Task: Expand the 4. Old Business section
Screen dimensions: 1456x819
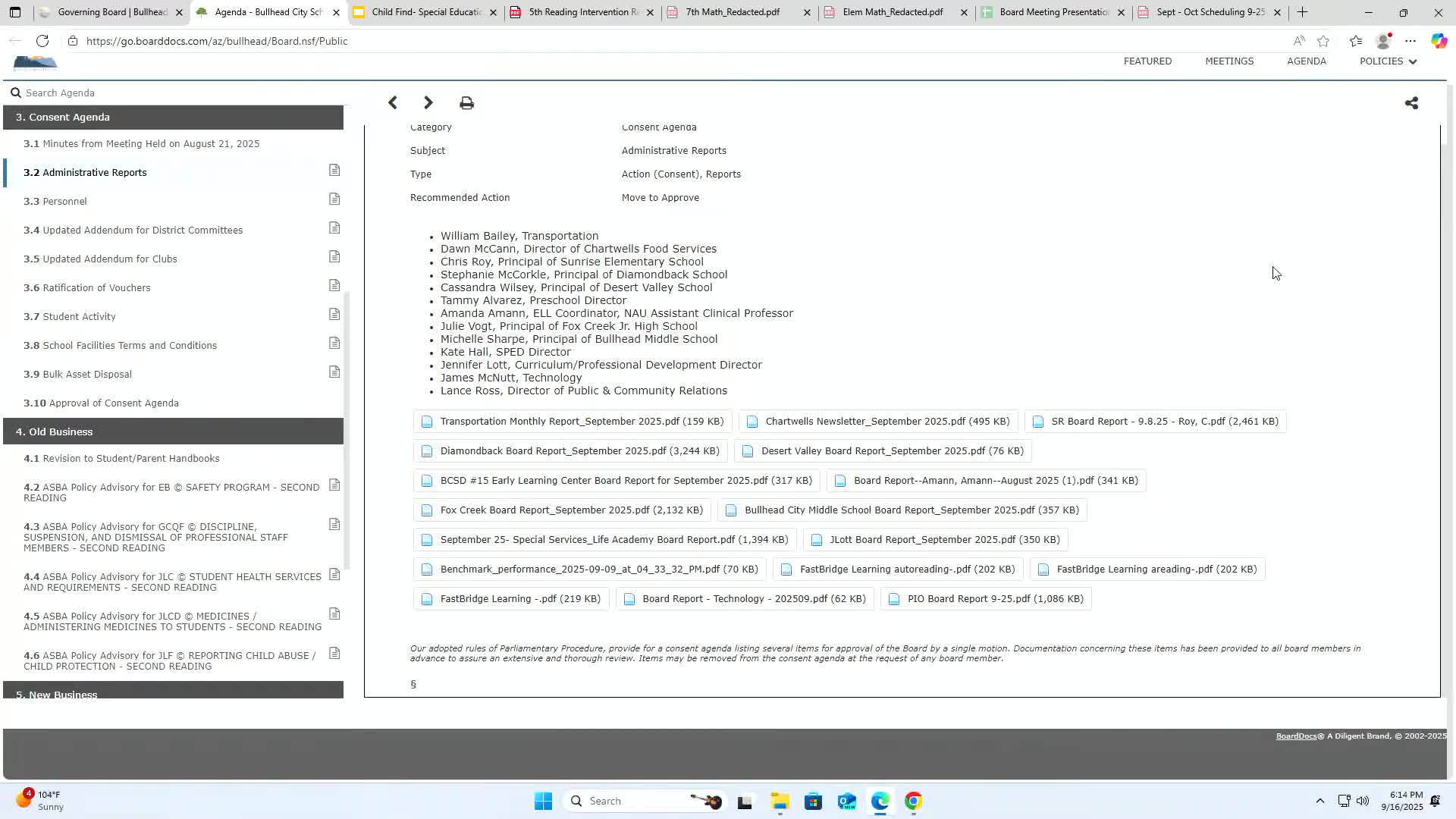Action: coord(173,431)
